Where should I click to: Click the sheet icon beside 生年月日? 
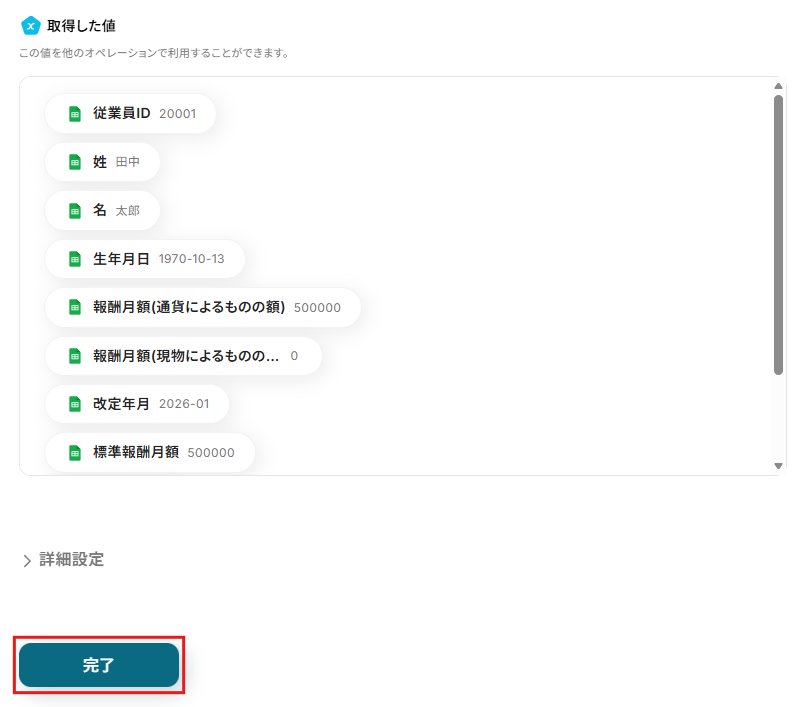coord(74,259)
